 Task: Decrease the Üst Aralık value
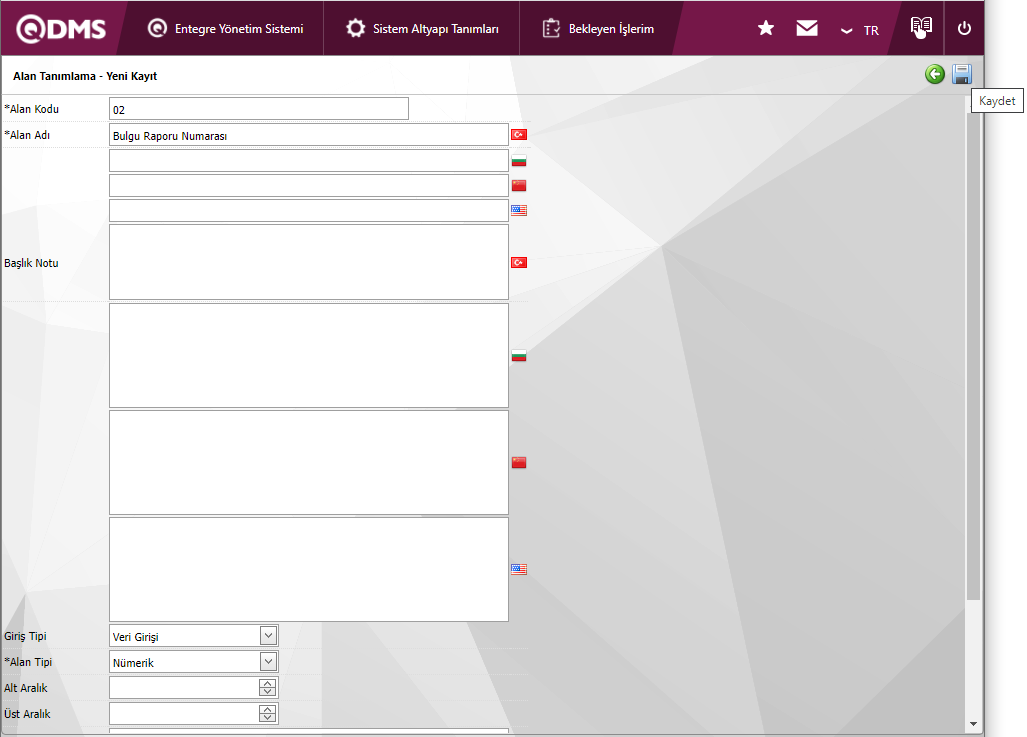pos(267,718)
